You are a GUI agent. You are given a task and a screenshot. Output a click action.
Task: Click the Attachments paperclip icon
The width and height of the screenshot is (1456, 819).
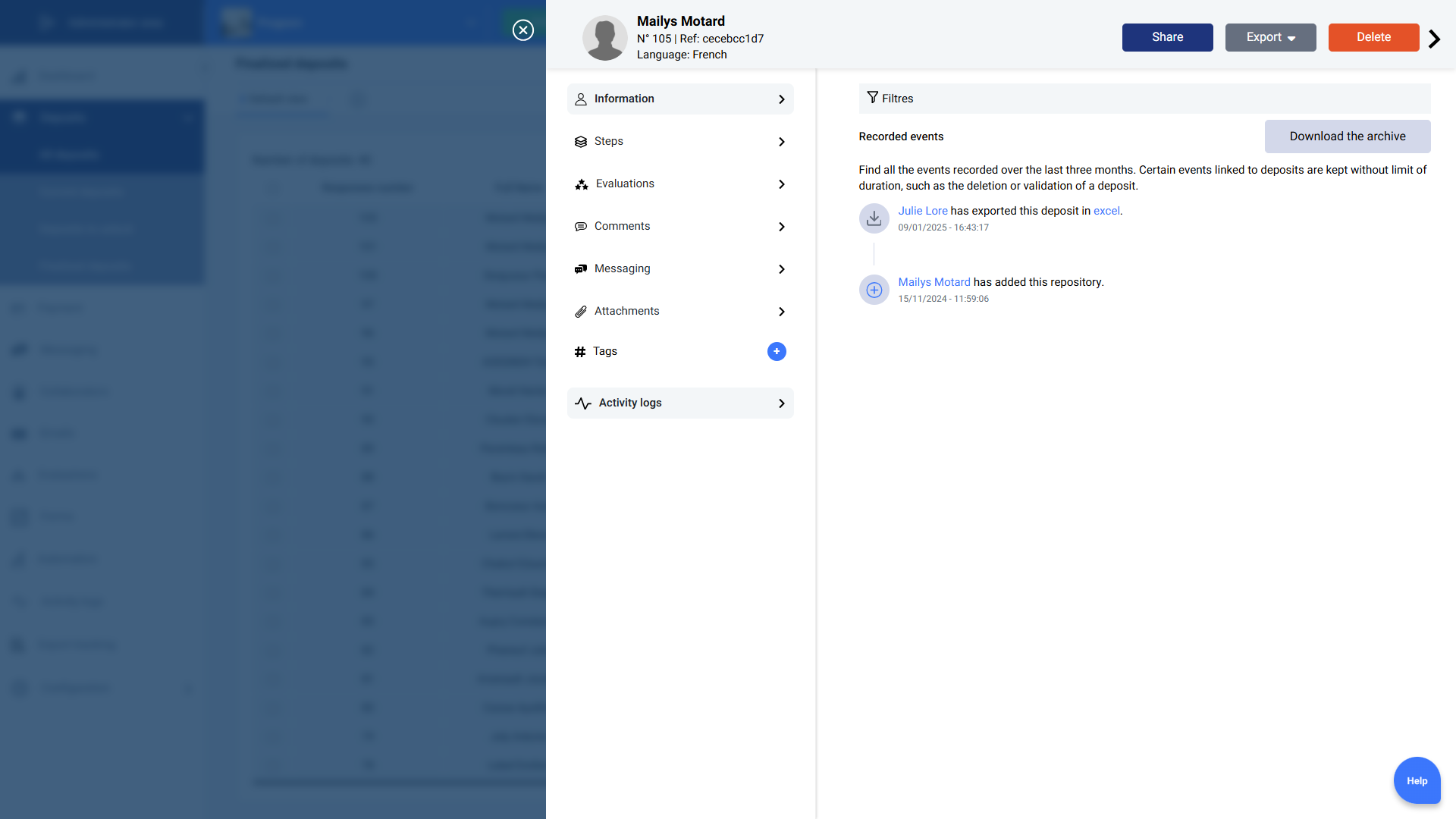click(581, 312)
